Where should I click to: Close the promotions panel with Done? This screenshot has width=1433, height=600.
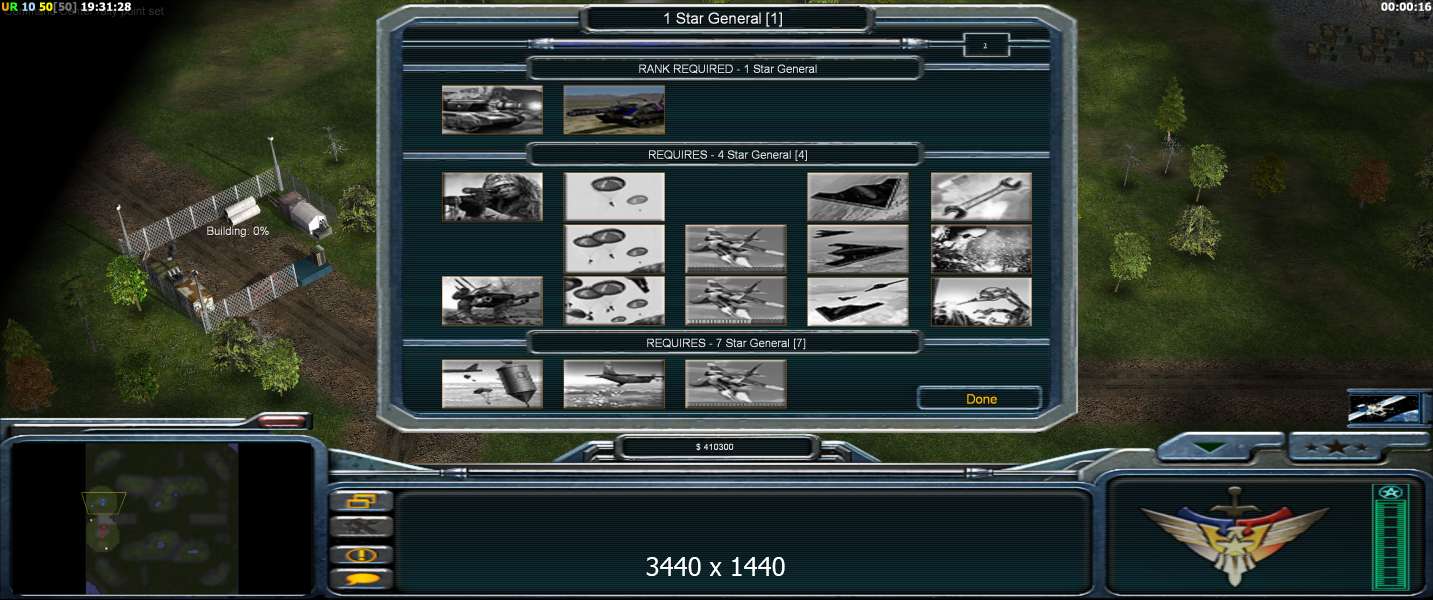pos(981,399)
